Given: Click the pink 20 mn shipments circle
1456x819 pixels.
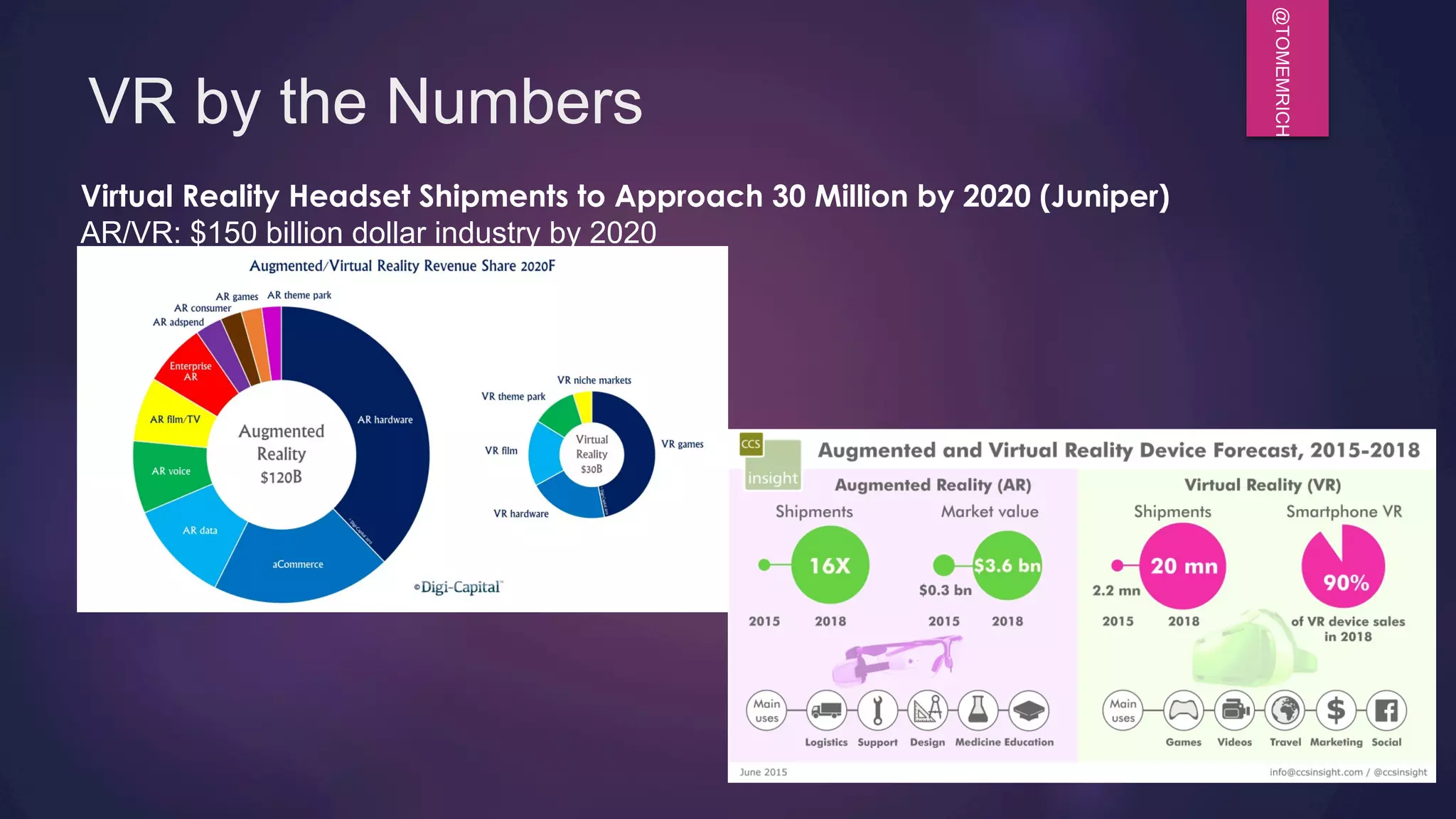Looking at the screenshot, I should point(1184,566).
